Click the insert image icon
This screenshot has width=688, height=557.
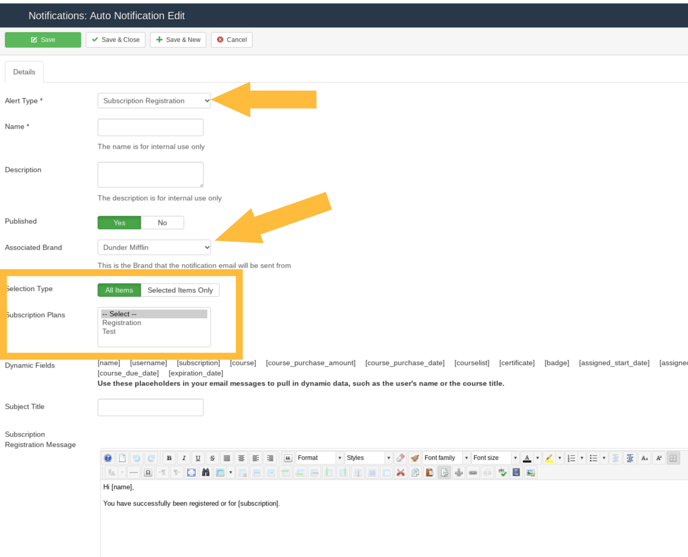pos(531,473)
